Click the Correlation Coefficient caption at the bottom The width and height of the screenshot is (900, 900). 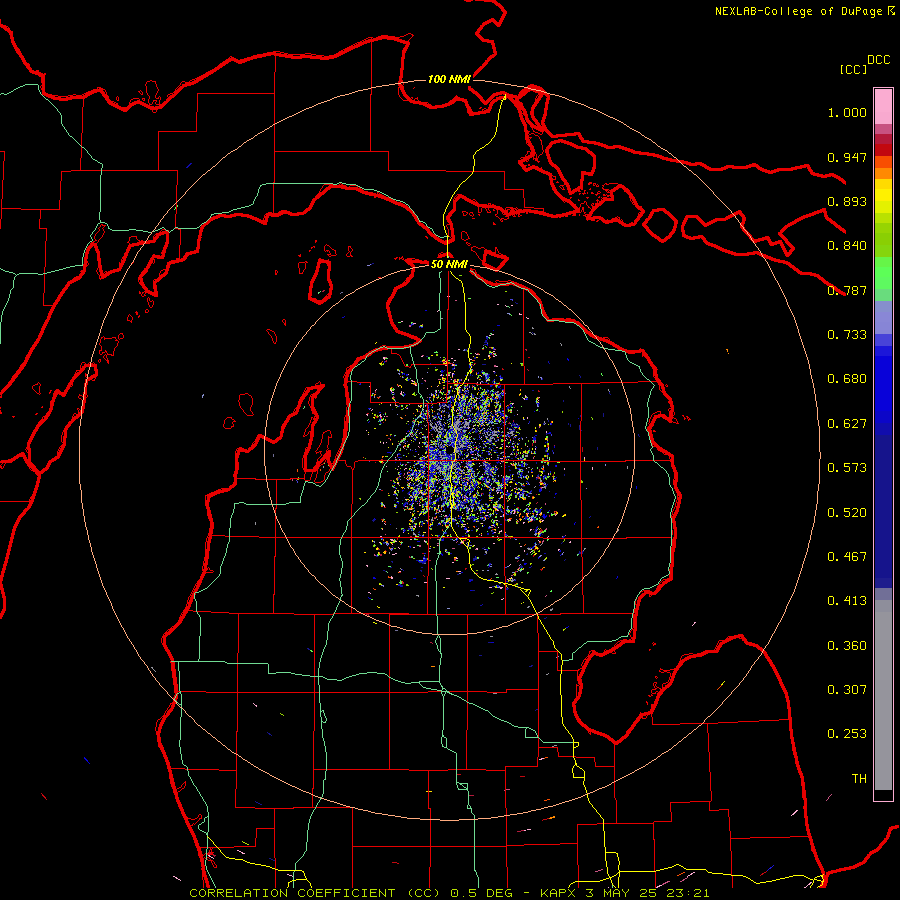(449, 893)
